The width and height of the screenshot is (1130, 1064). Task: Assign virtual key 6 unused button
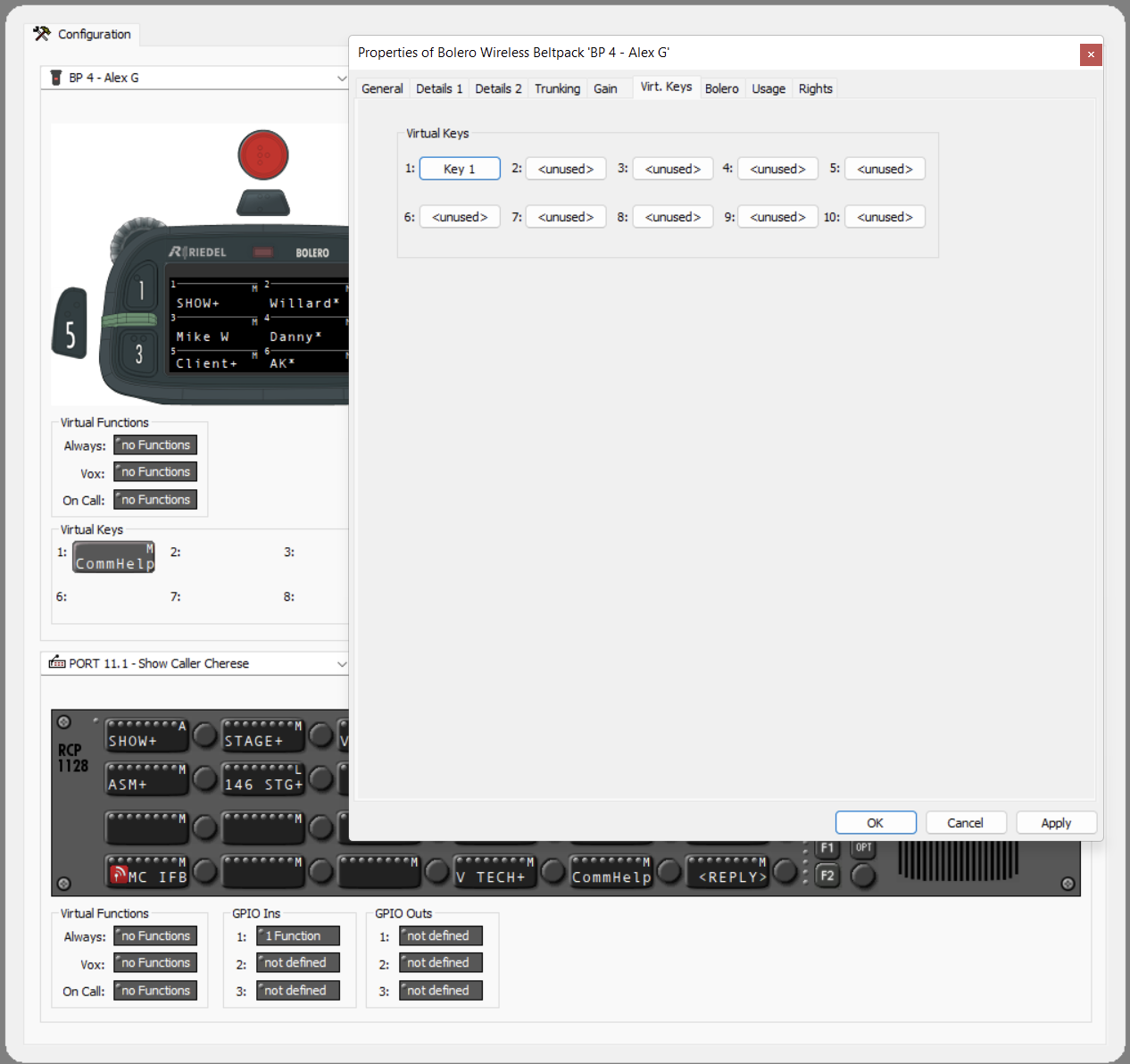click(x=460, y=217)
